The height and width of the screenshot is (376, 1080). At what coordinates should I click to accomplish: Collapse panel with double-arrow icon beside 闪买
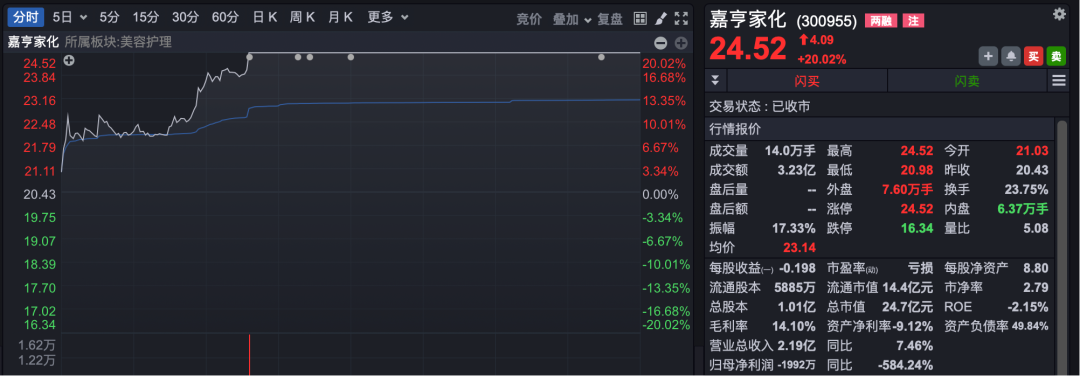tap(715, 81)
